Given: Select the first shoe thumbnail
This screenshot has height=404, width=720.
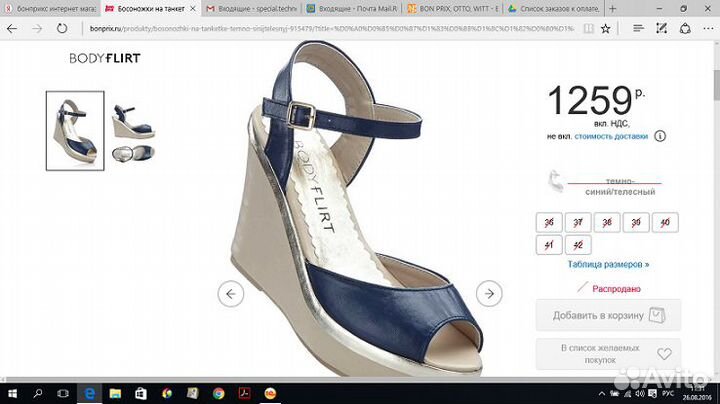Looking at the screenshot, I should [x=75, y=131].
